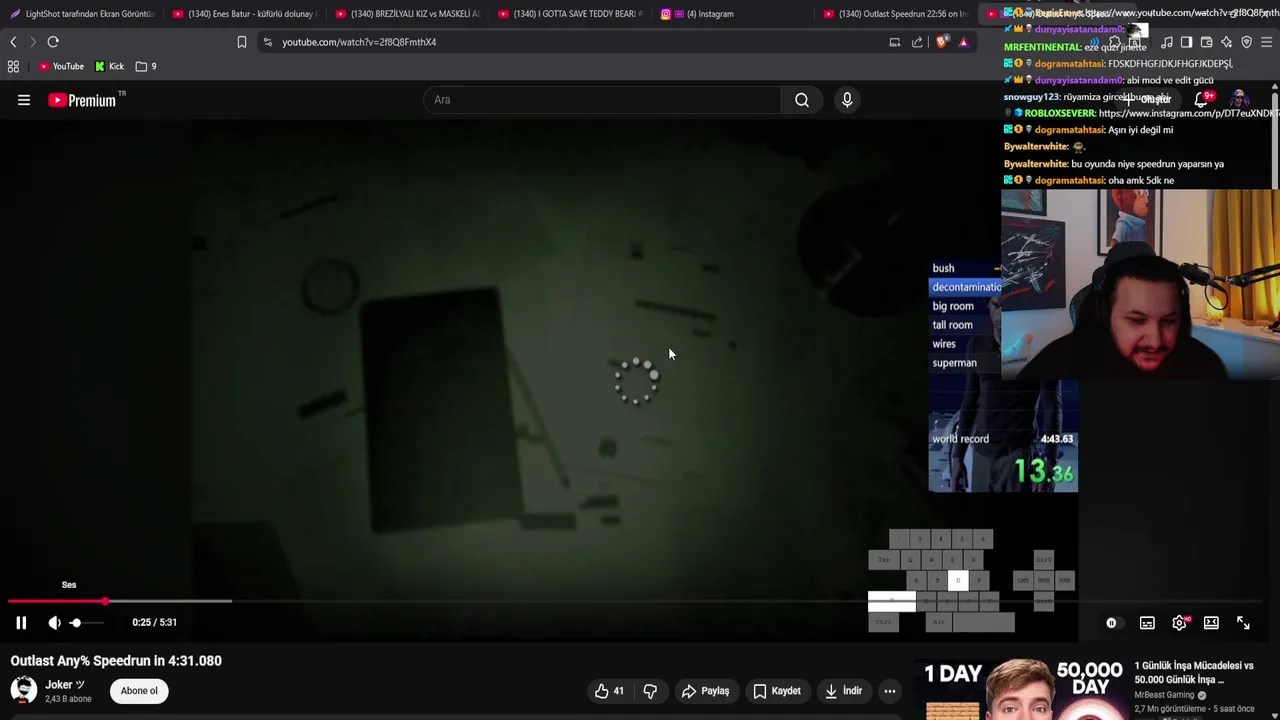Viewport: 1280px width, 720px height.
Task: Like the video with thumbs up
Action: click(x=610, y=691)
